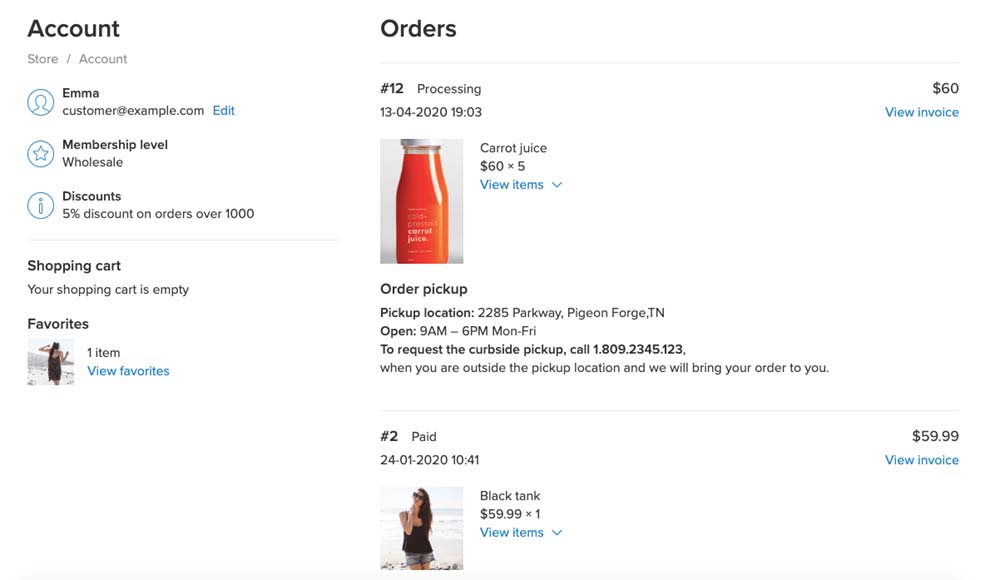
Task: Click the Carrot juice product name
Action: click(x=513, y=148)
